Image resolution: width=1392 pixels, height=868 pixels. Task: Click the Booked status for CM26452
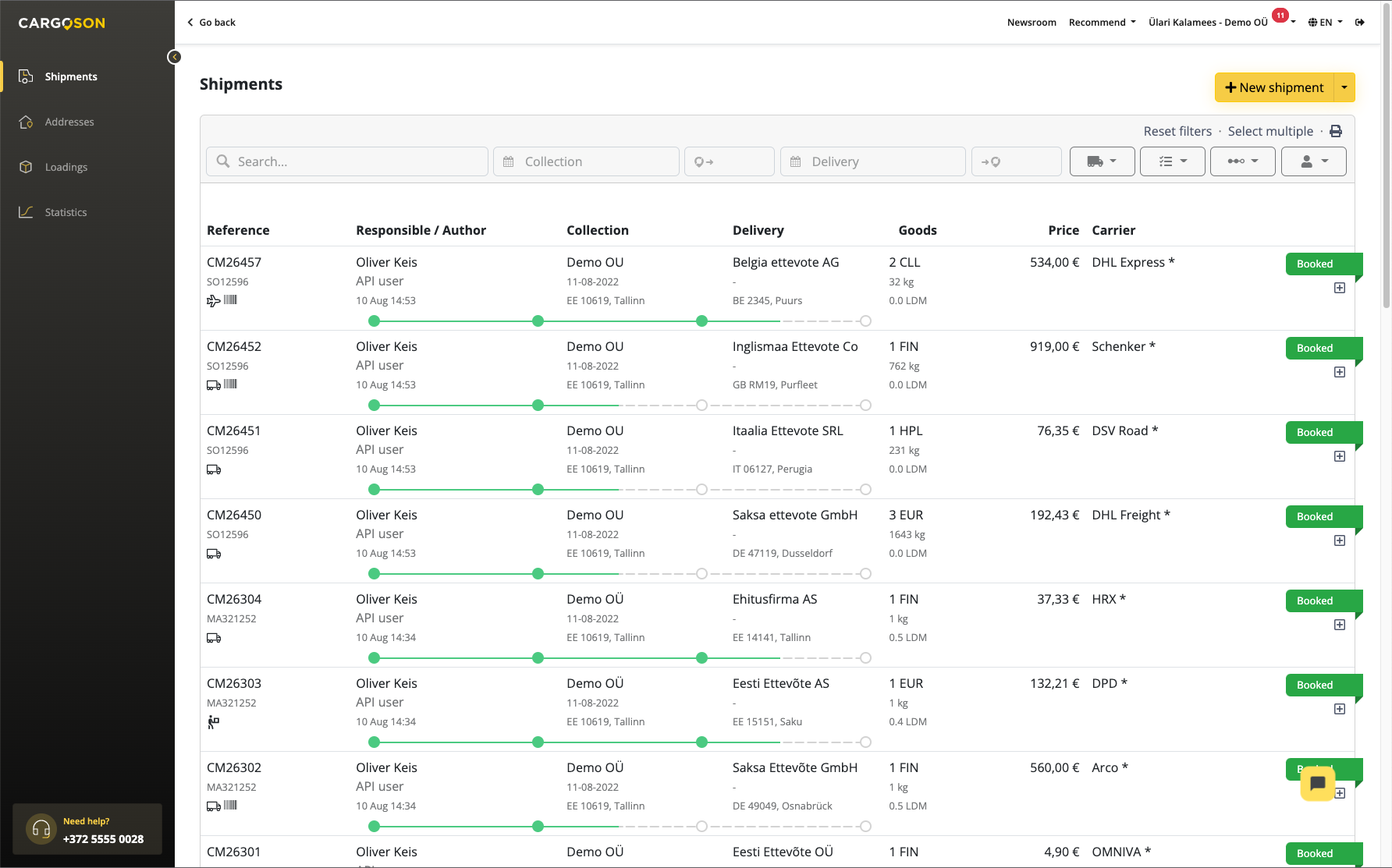point(1324,348)
